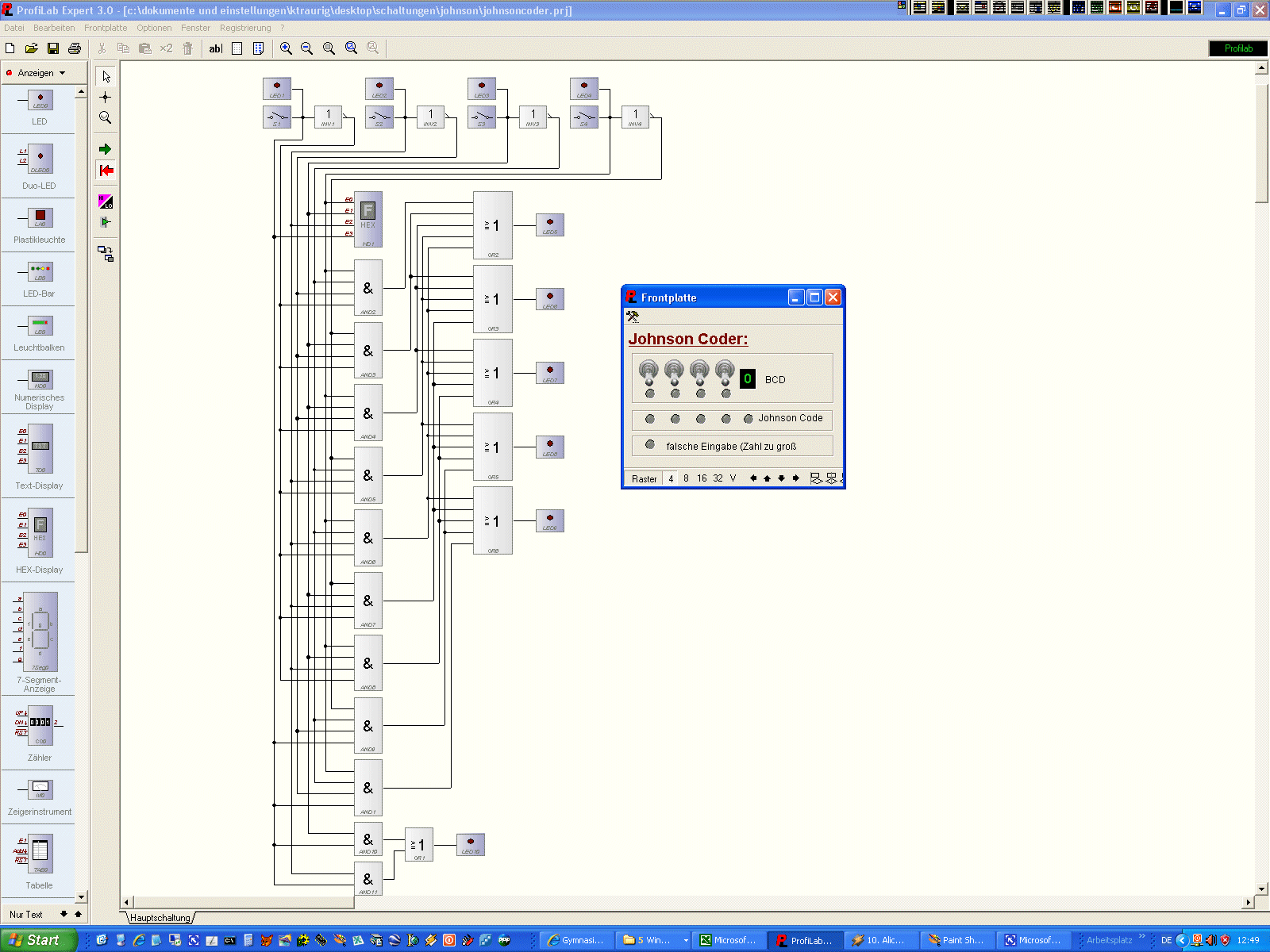Save the project with the floppy disk icon
1270x952 pixels.
tap(53, 48)
